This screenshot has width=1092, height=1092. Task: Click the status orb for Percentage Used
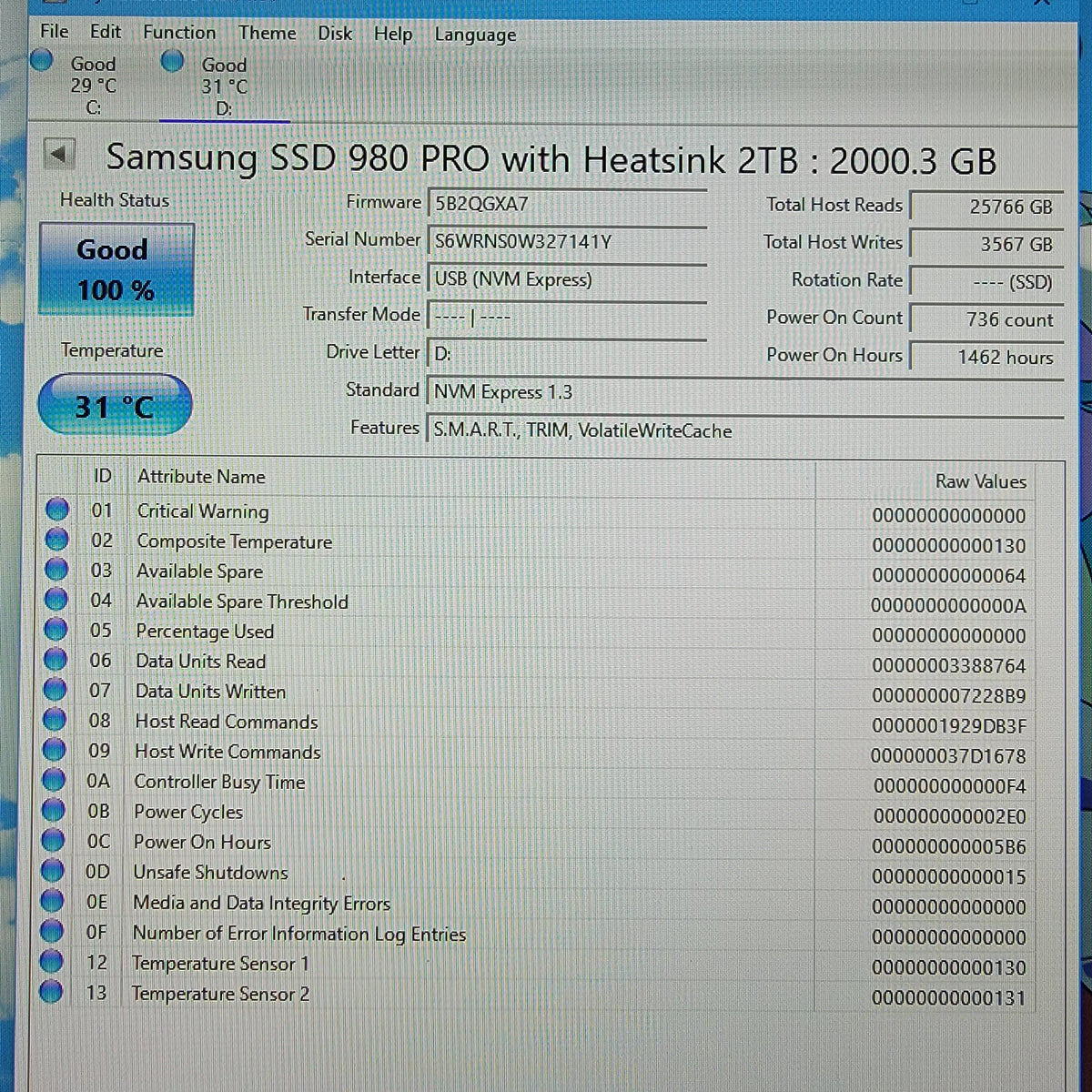tap(56, 630)
